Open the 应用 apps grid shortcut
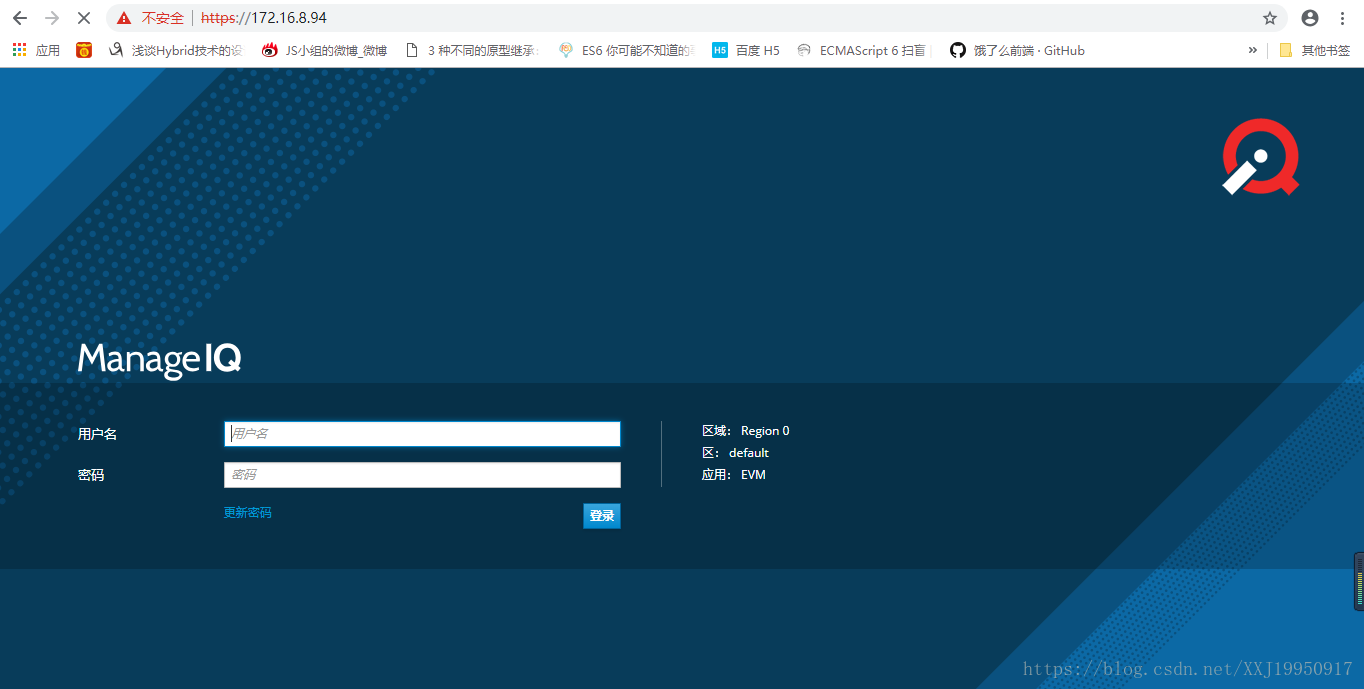The image size is (1364, 689). pos(36,50)
